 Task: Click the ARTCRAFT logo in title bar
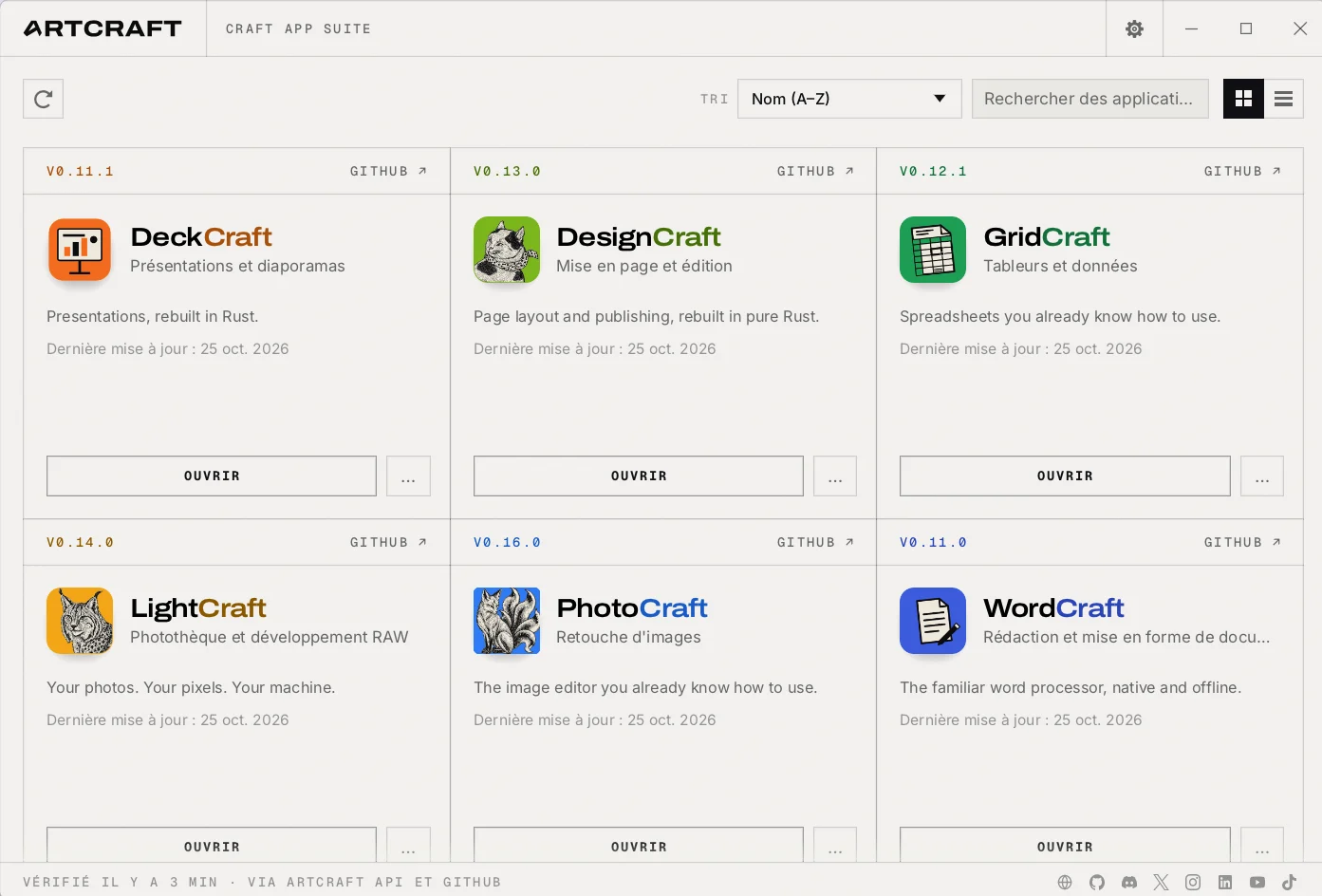[x=102, y=28]
